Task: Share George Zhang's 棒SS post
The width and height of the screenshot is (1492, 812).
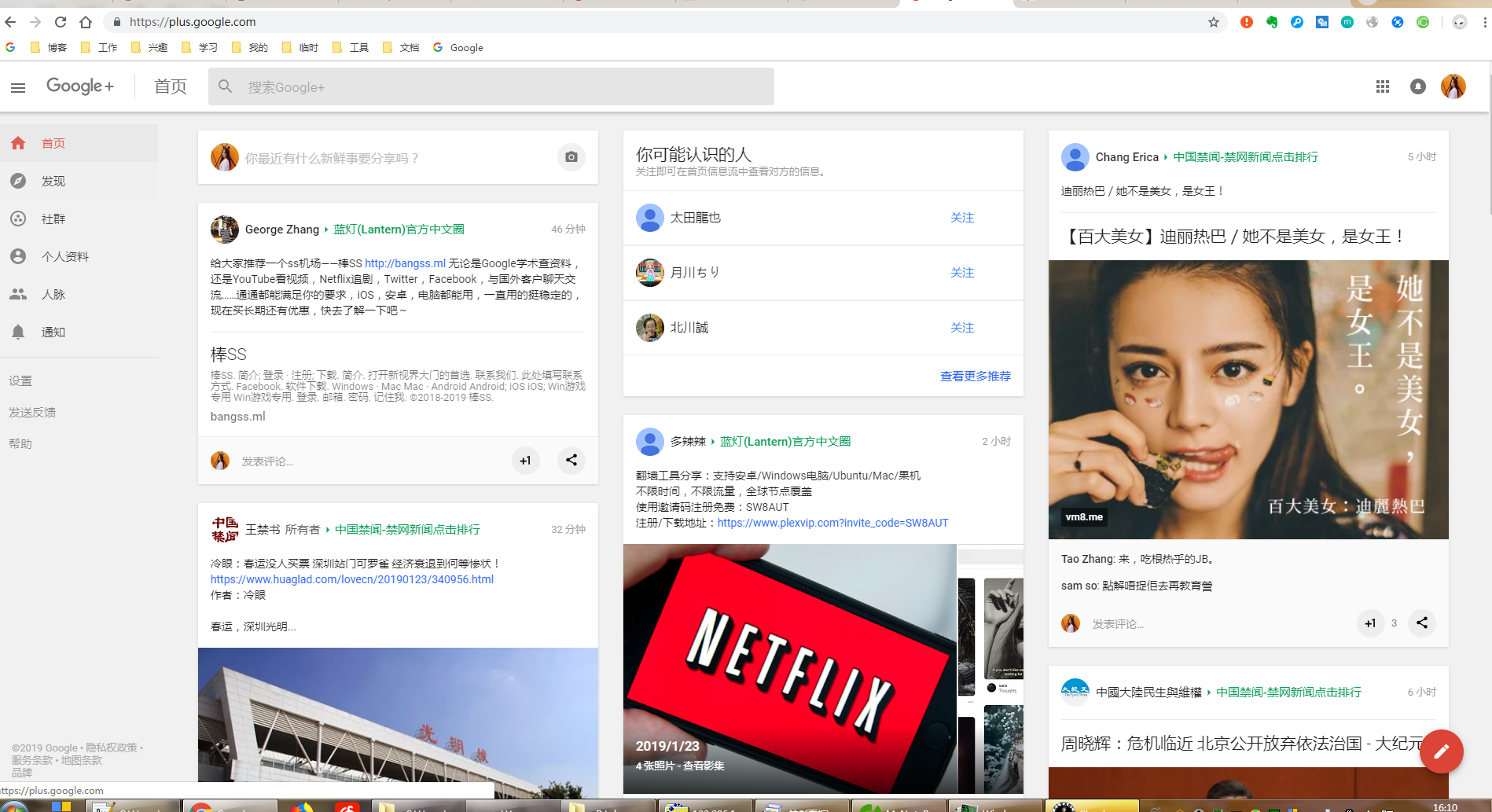Action: [571, 461]
